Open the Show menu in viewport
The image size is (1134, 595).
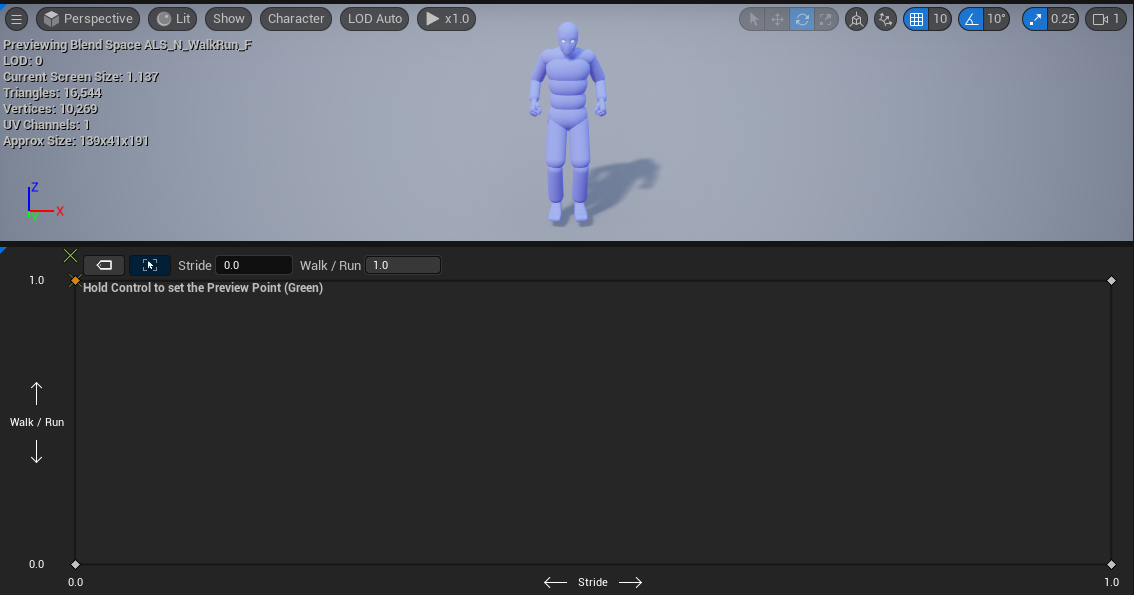[x=229, y=19]
